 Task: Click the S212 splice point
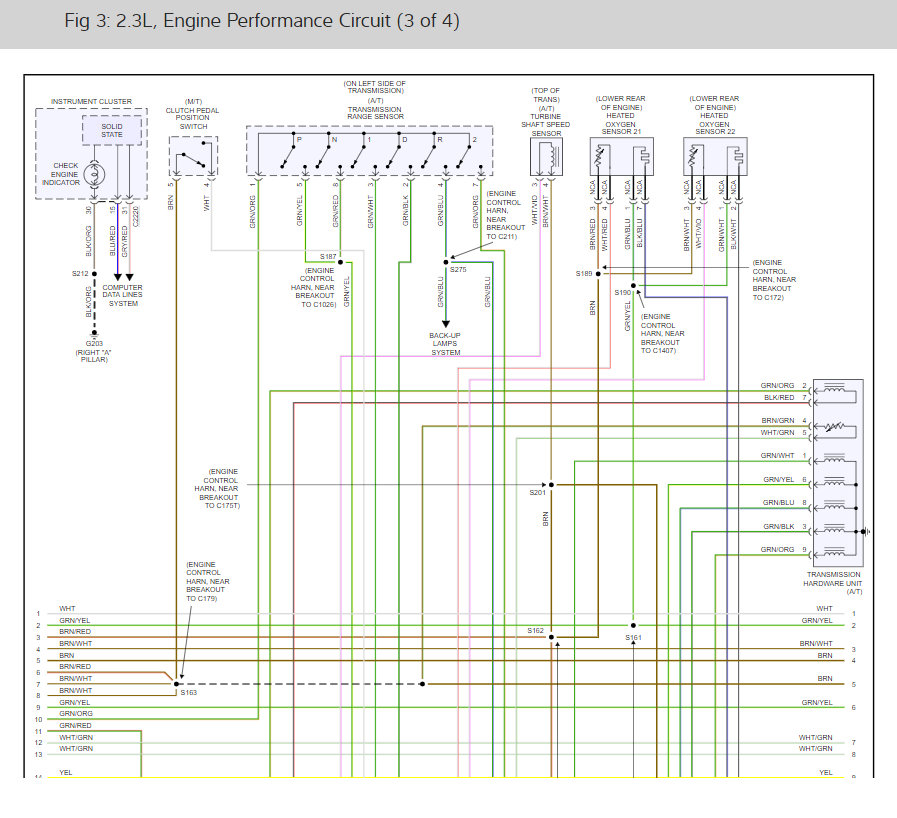pos(95,272)
